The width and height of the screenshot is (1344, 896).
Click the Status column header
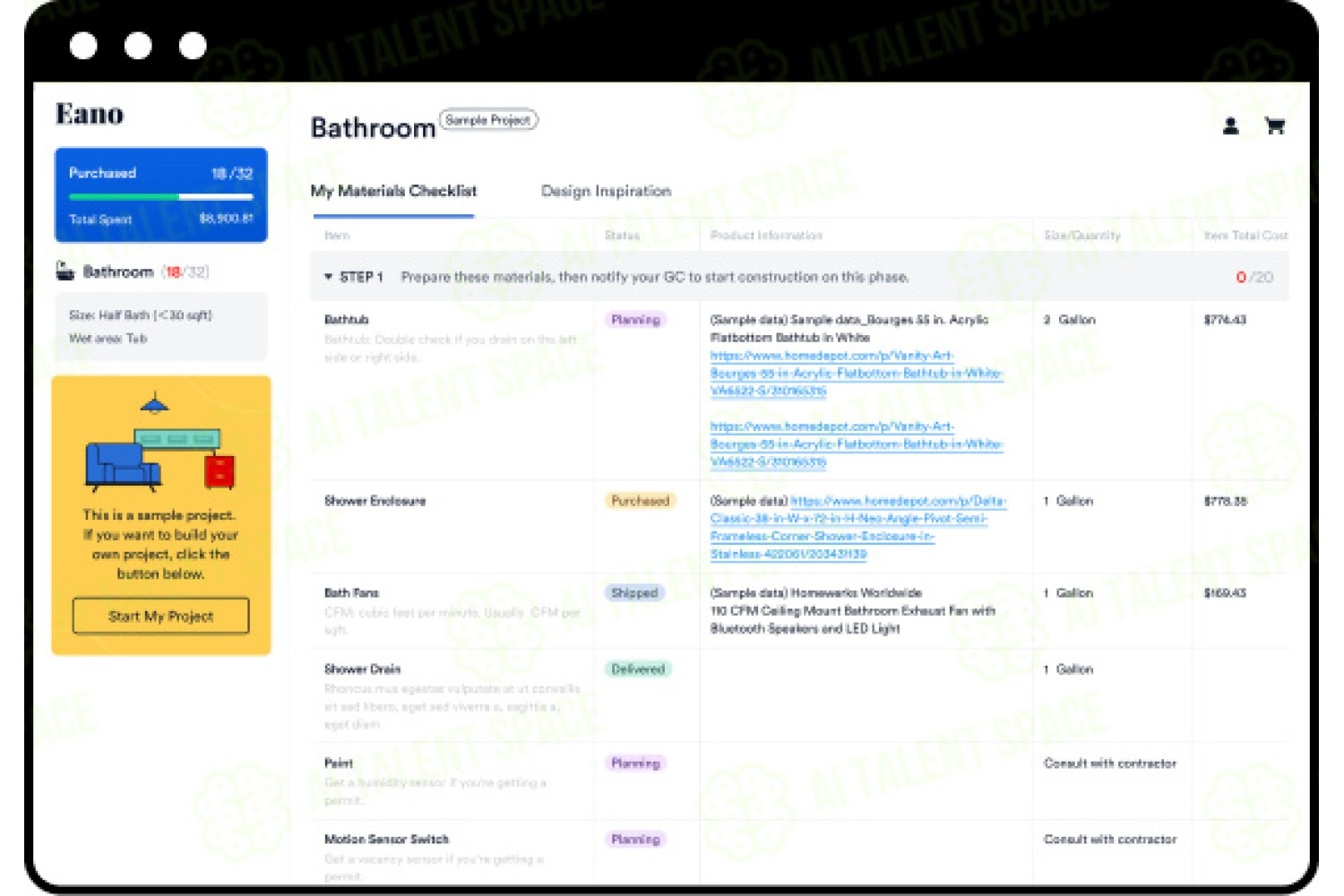(622, 236)
